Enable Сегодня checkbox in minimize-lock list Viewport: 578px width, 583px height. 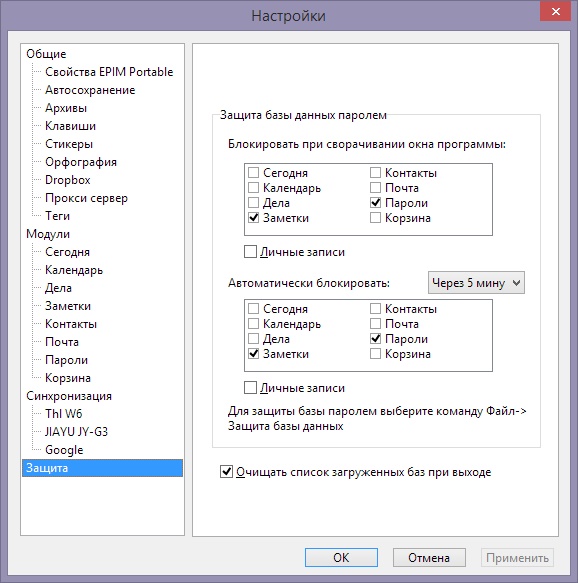(x=254, y=173)
